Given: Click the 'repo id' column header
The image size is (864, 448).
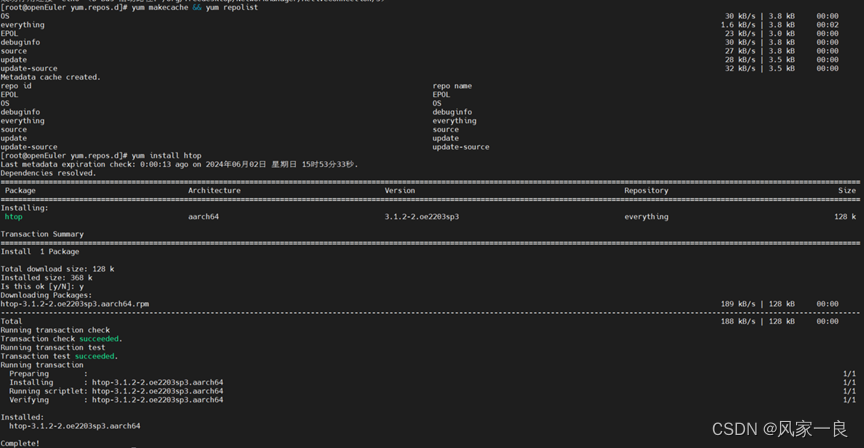Looking at the screenshot, I should [16, 86].
